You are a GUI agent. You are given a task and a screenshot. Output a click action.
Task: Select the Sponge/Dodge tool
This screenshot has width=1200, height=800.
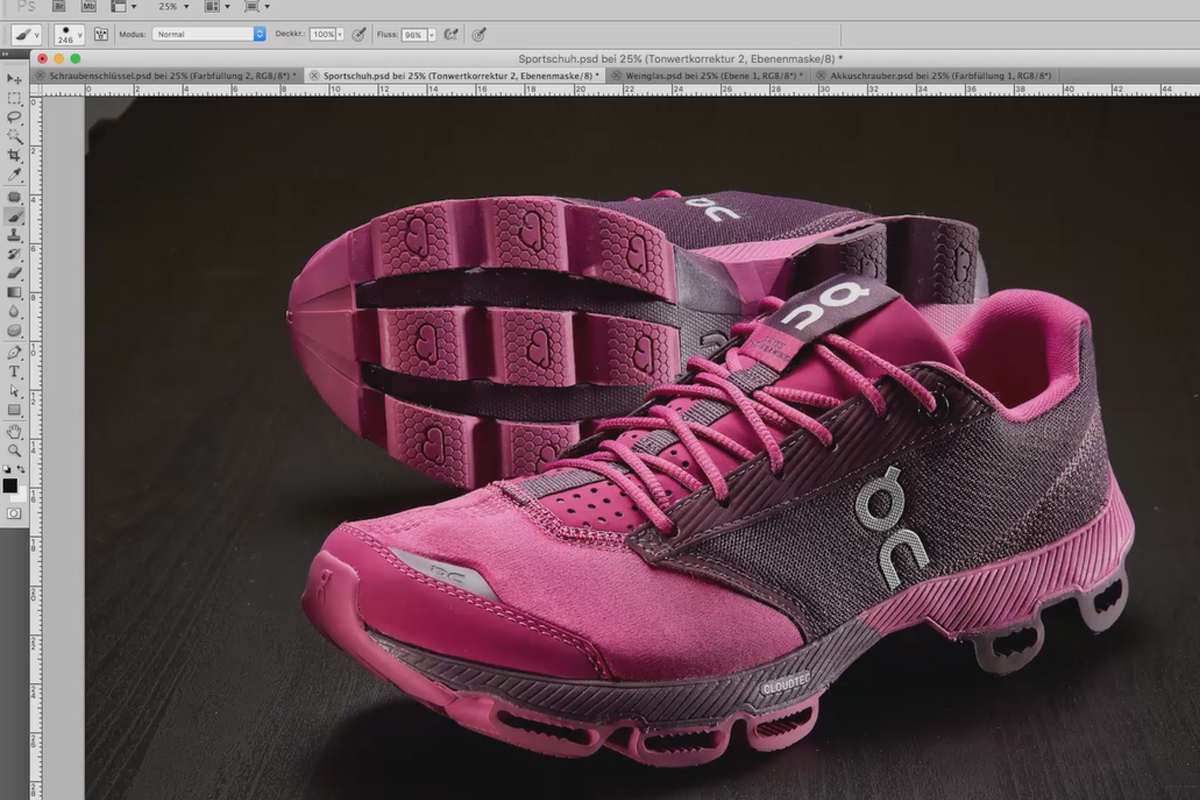14,330
